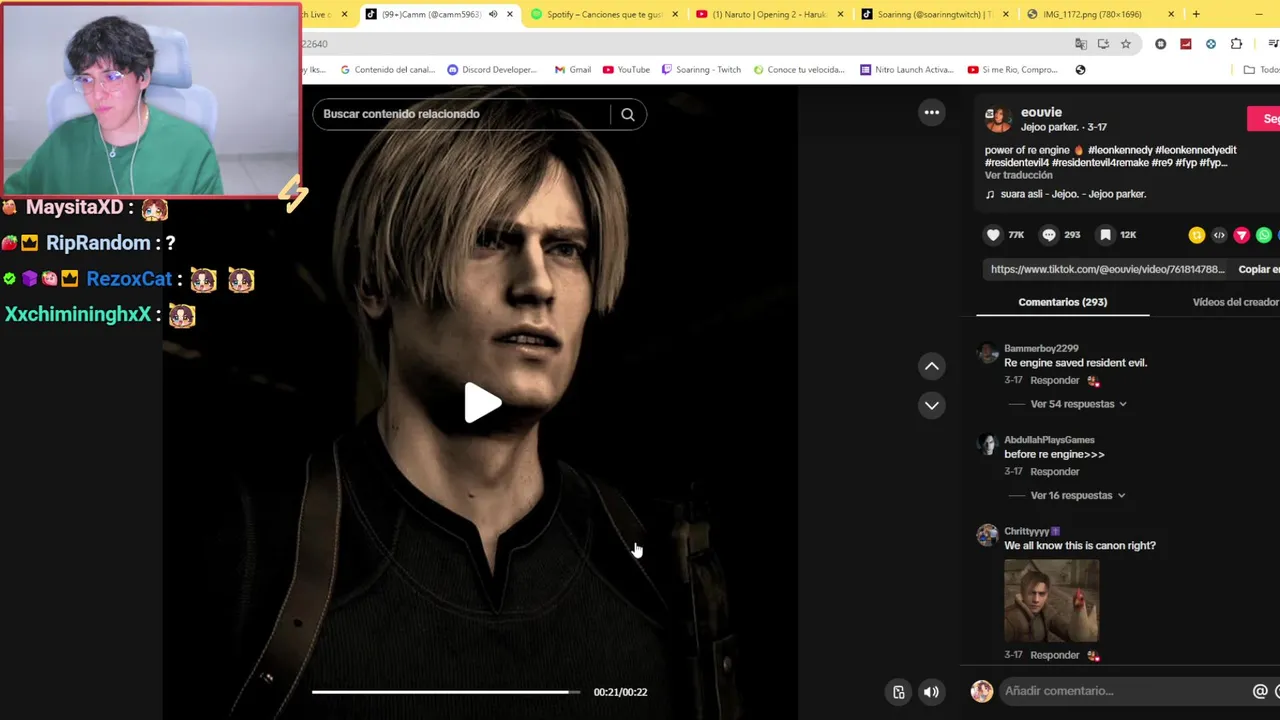The height and width of the screenshot is (720, 1280).
Task: Open the globe icon bookmark
Action: 1080,70
